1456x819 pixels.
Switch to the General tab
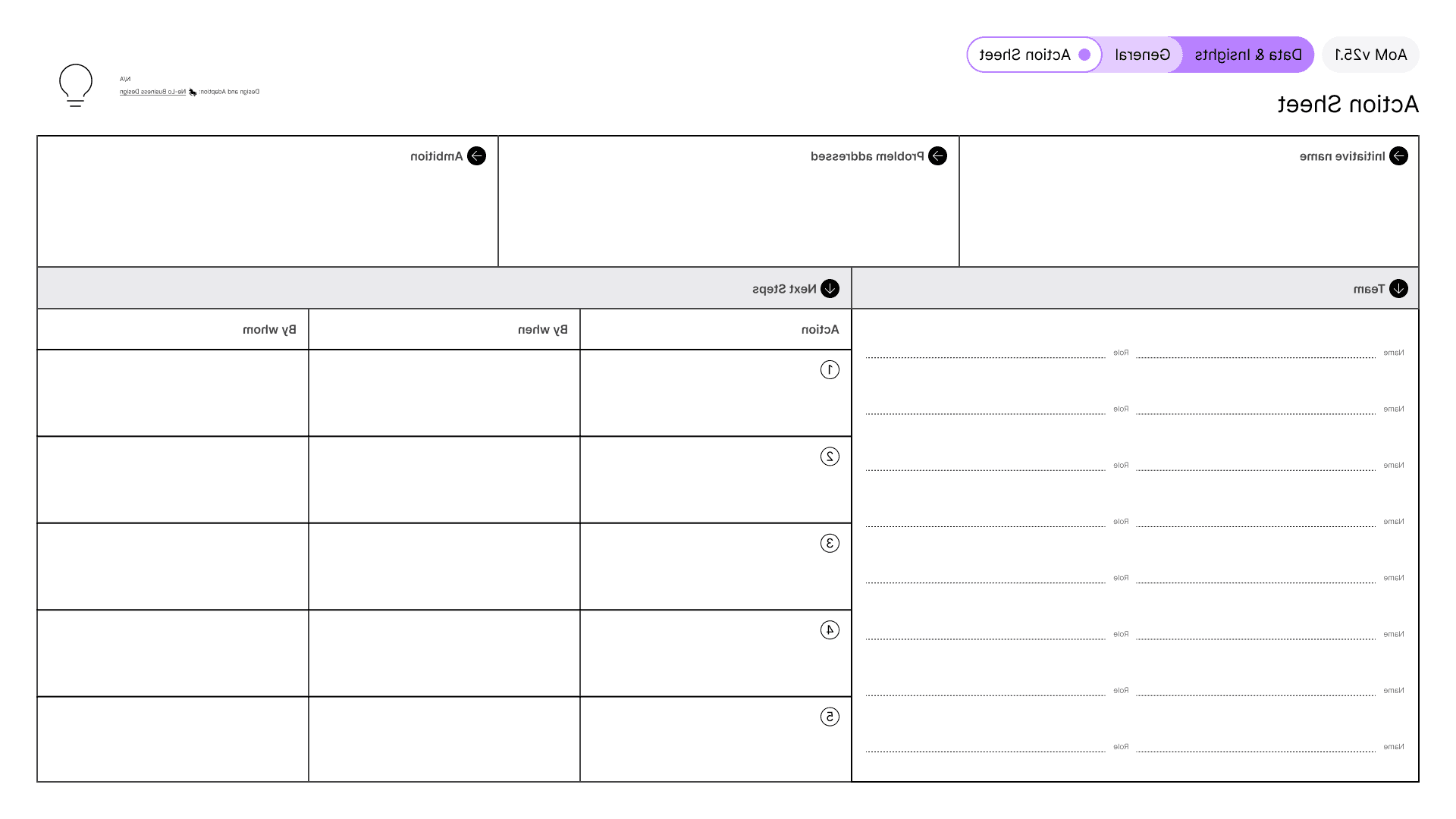[x=1142, y=55]
